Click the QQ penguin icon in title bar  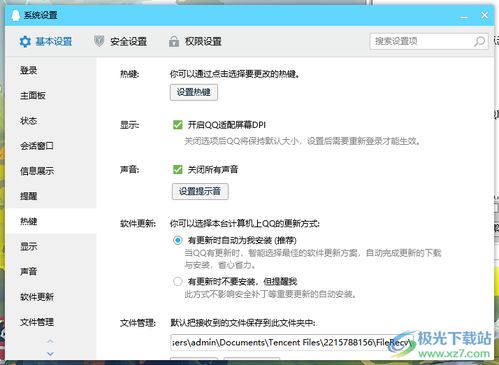pos(15,15)
